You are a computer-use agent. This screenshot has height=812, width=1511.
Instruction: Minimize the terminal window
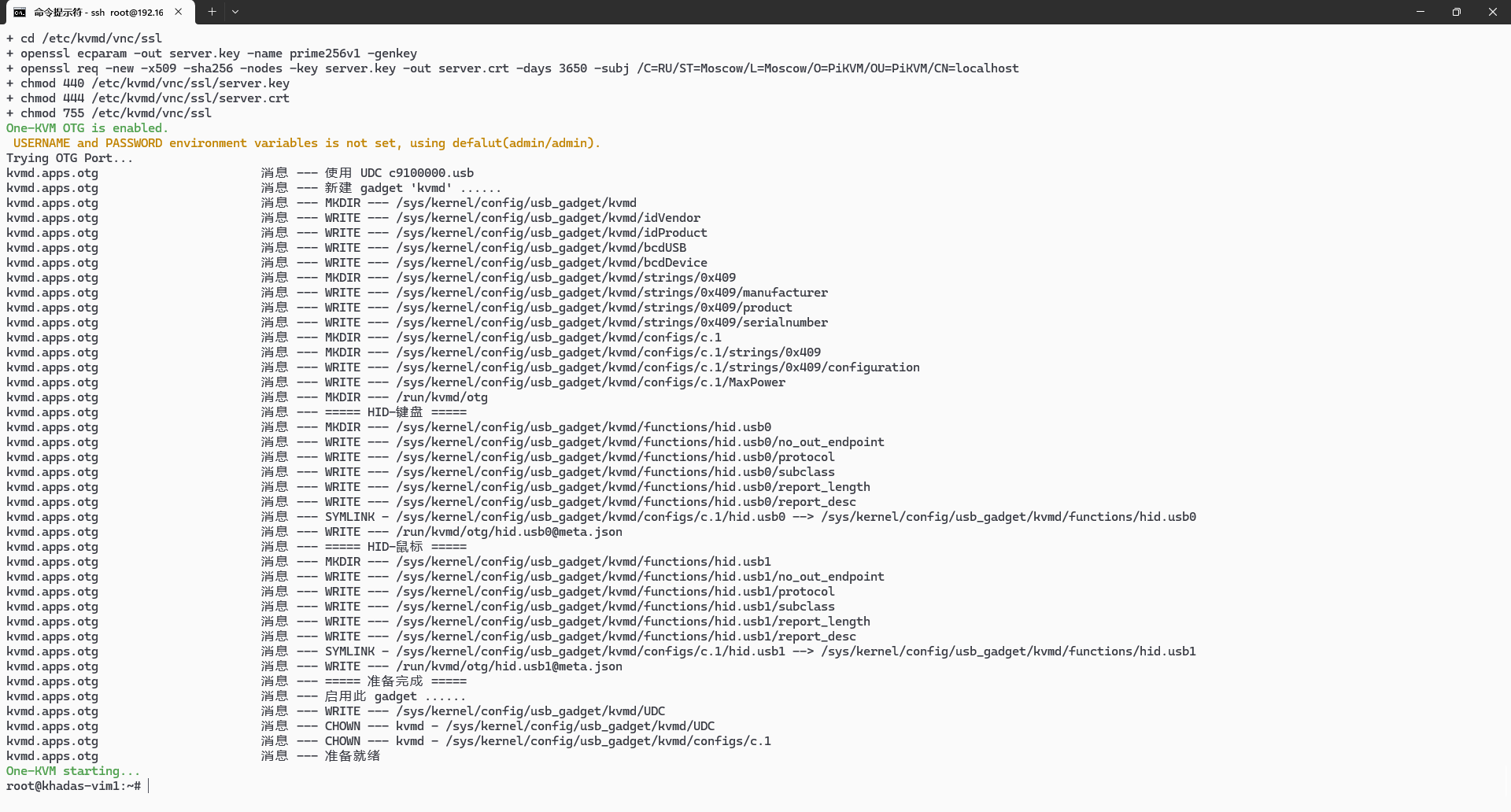pyautogui.click(x=1420, y=12)
